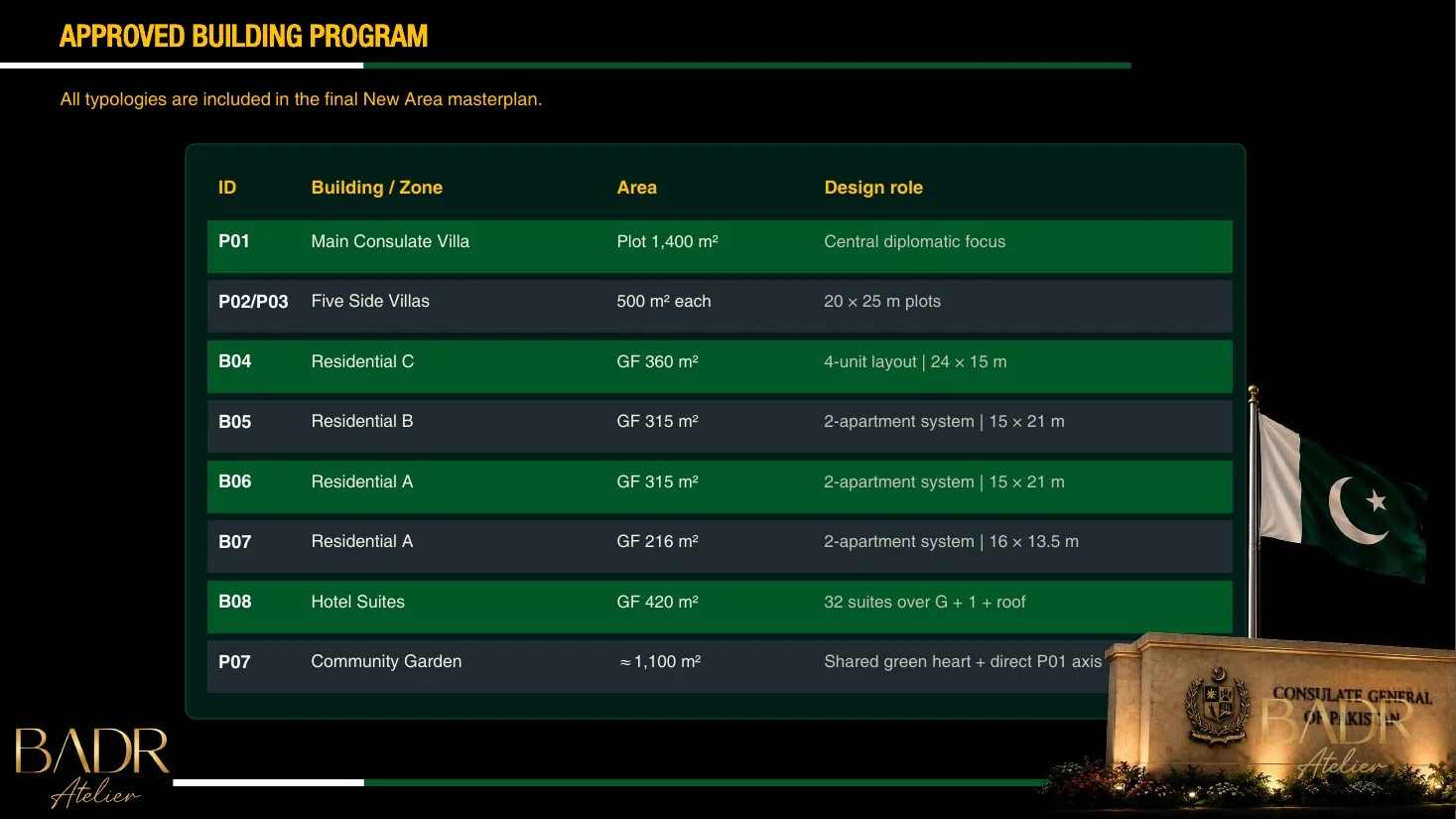1456x819 pixels.
Task: Click "4-unit layout | 24 × 15 m"
Action: pos(915,361)
